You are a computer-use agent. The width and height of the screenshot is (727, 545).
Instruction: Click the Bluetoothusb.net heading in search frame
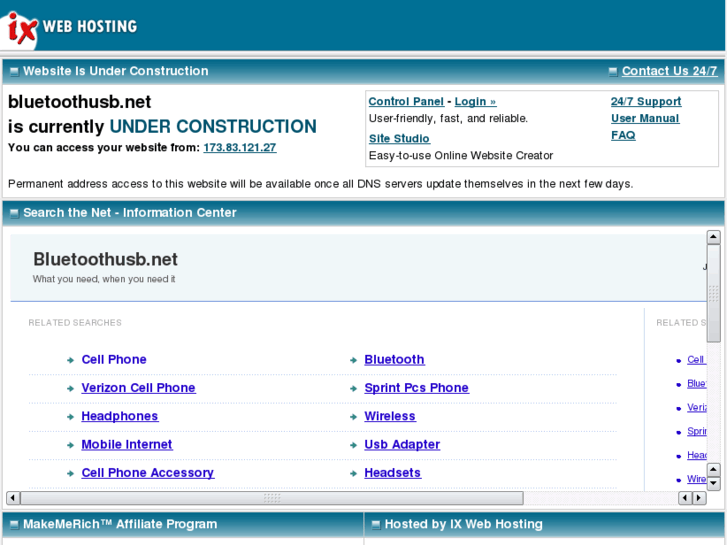[105, 259]
